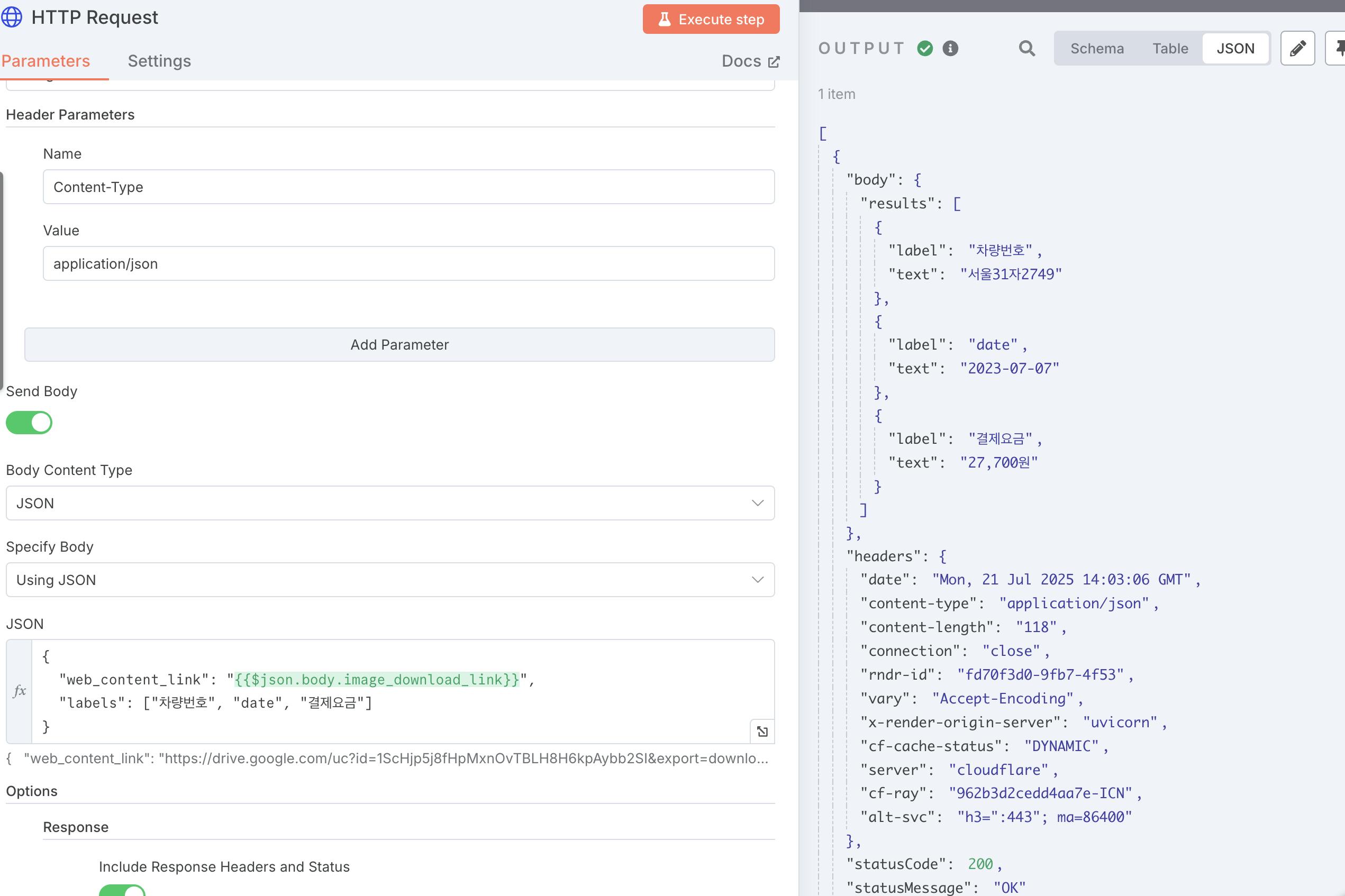Toggle Include Response Headers and Status switch
This screenshot has width=1345, height=896.
[122, 891]
